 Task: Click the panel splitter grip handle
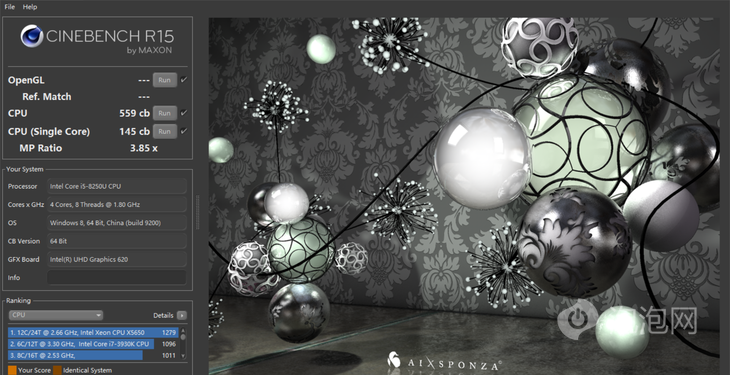click(197, 211)
